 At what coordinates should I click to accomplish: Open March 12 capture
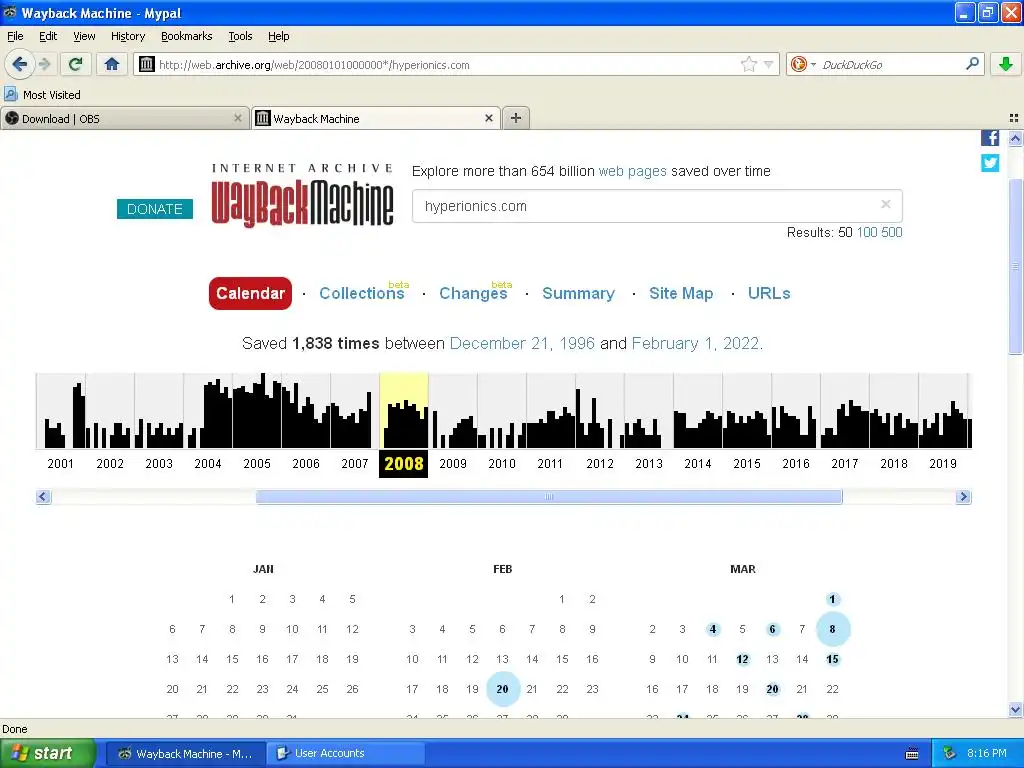pos(743,659)
